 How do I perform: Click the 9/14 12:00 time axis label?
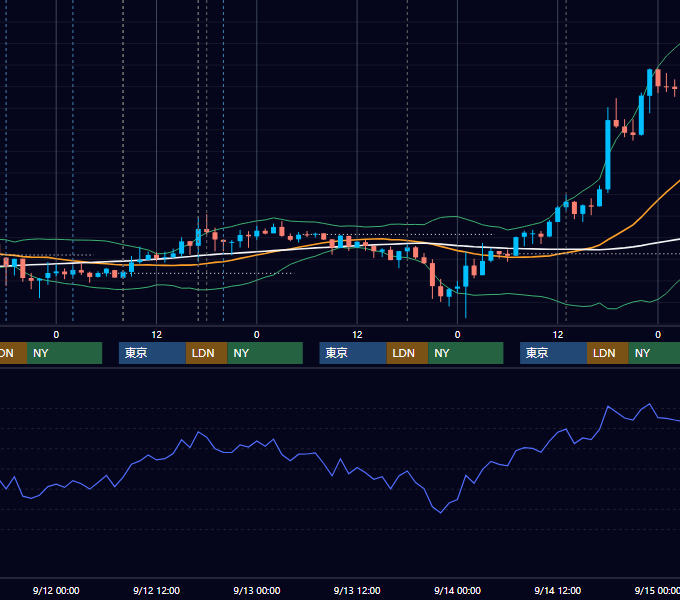[x=558, y=590]
